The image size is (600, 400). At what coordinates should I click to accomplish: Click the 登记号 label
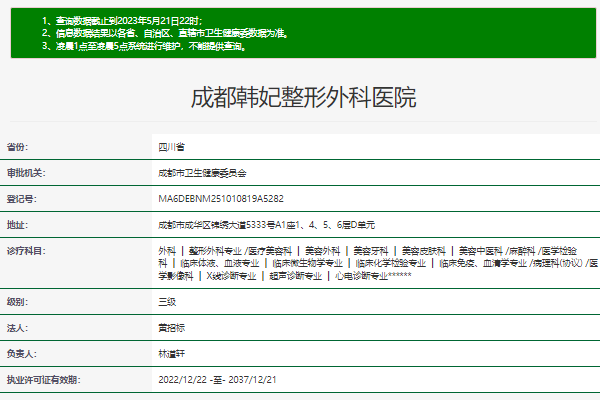21,199
